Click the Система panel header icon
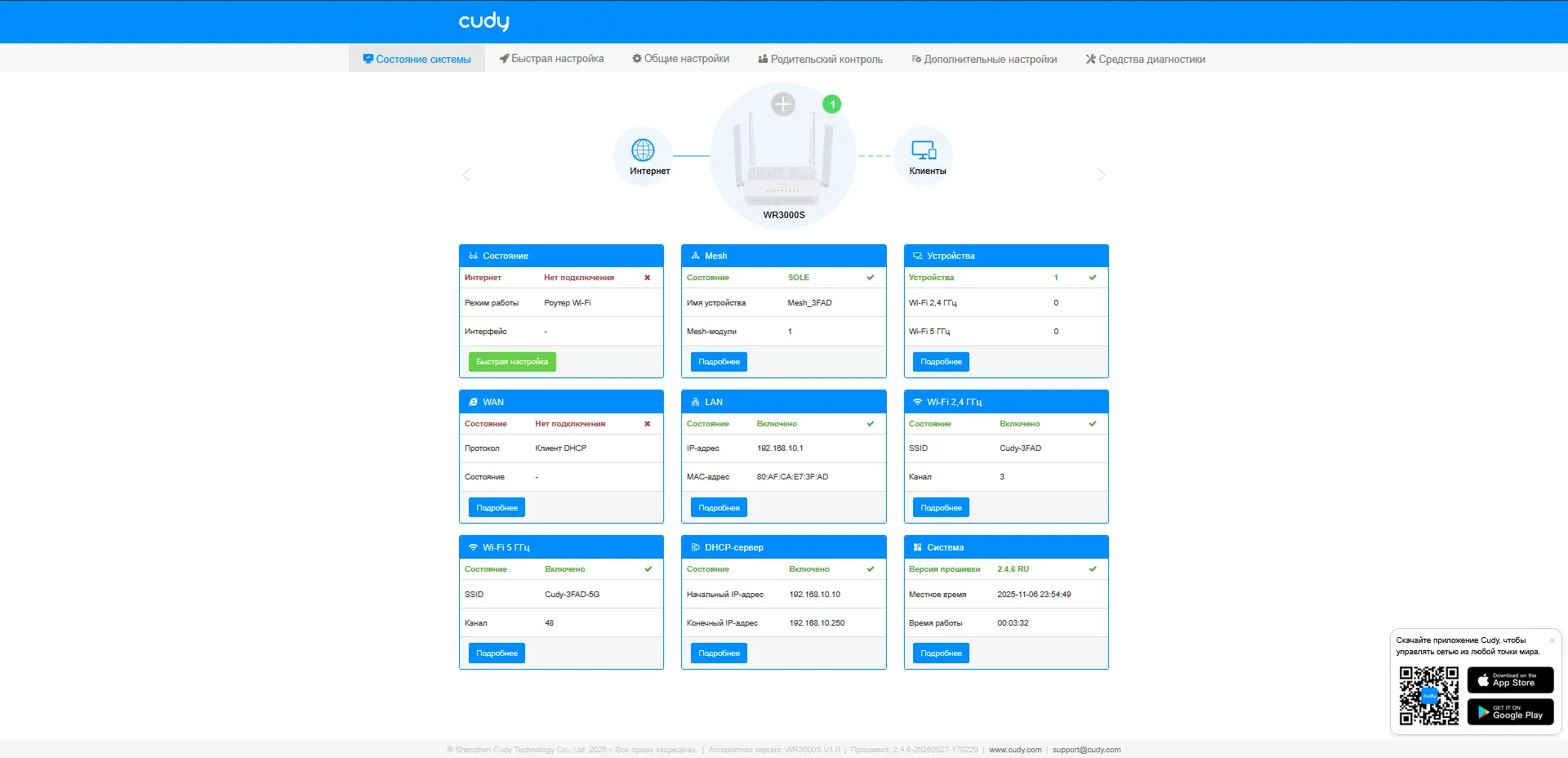The image size is (1568, 758). pos(918,547)
